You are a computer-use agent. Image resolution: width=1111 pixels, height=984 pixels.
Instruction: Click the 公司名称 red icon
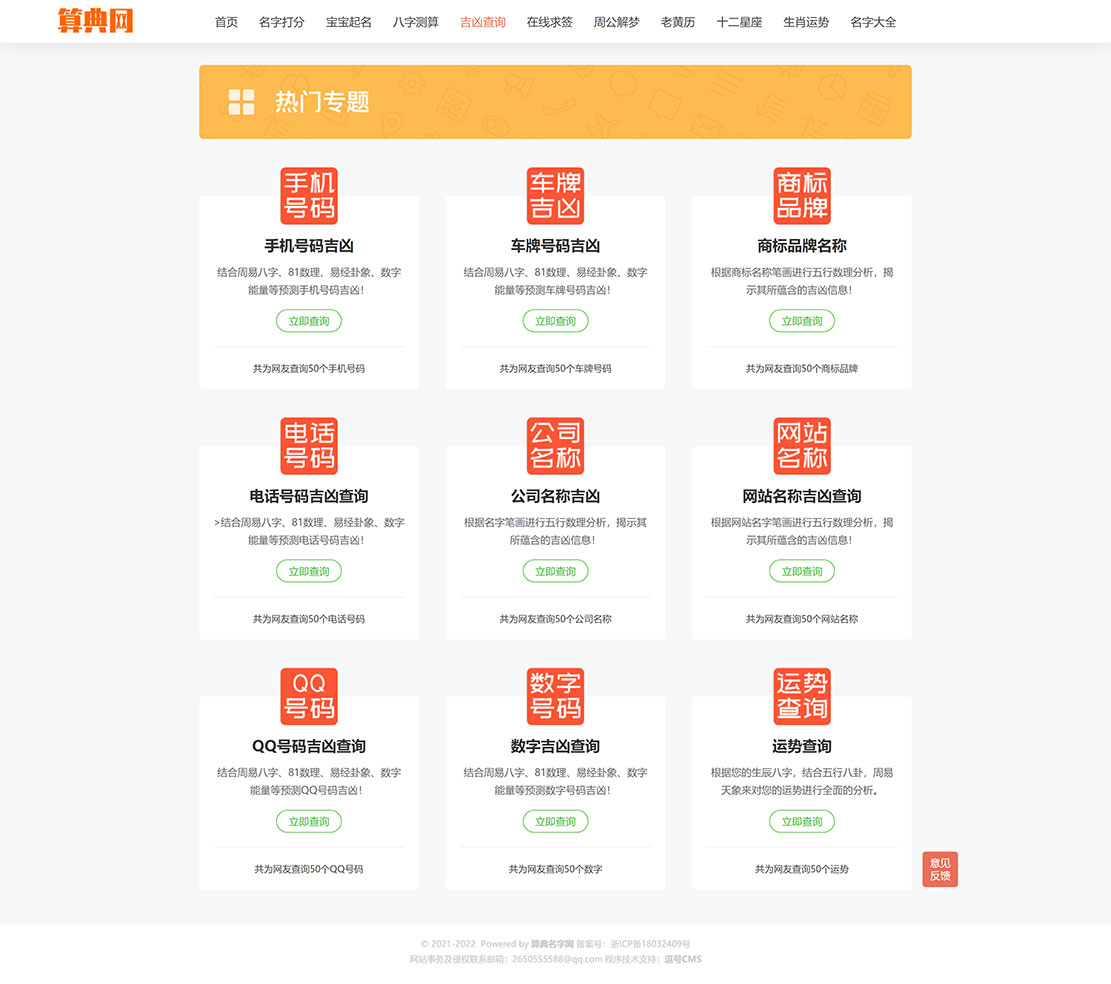pyautogui.click(x=555, y=446)
